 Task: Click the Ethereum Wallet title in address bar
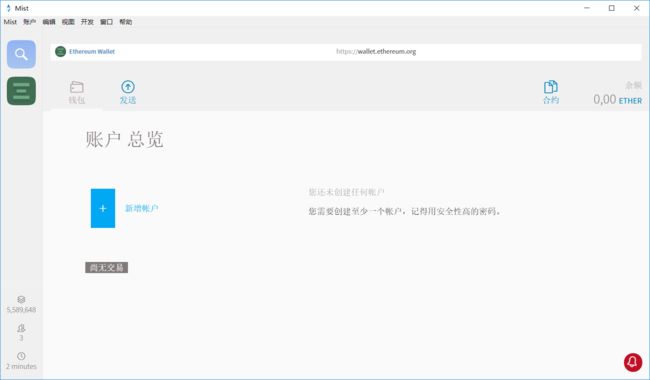click(x=92, y=51)
